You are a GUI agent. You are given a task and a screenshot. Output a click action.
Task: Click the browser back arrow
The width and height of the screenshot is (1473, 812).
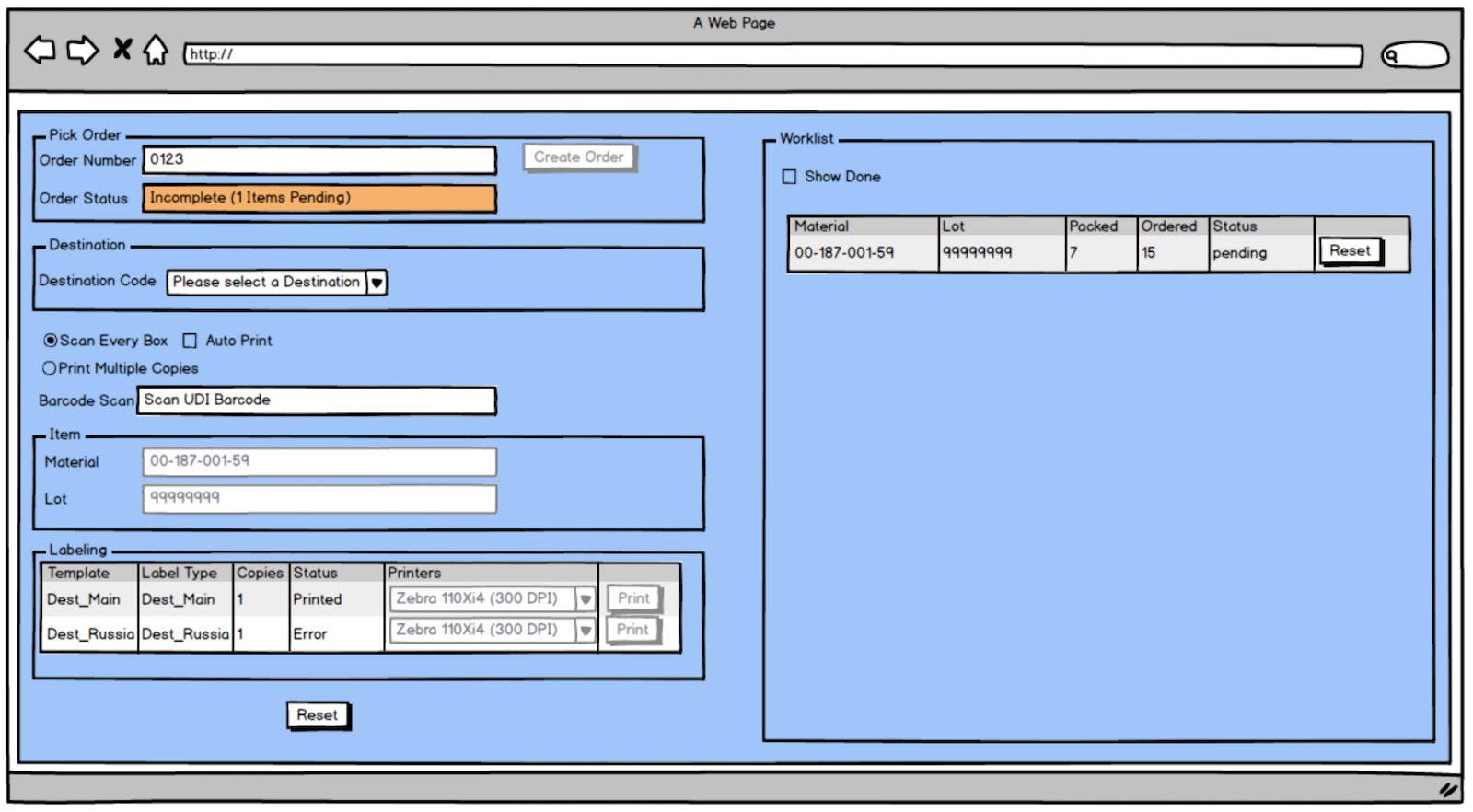coord(40,50)
